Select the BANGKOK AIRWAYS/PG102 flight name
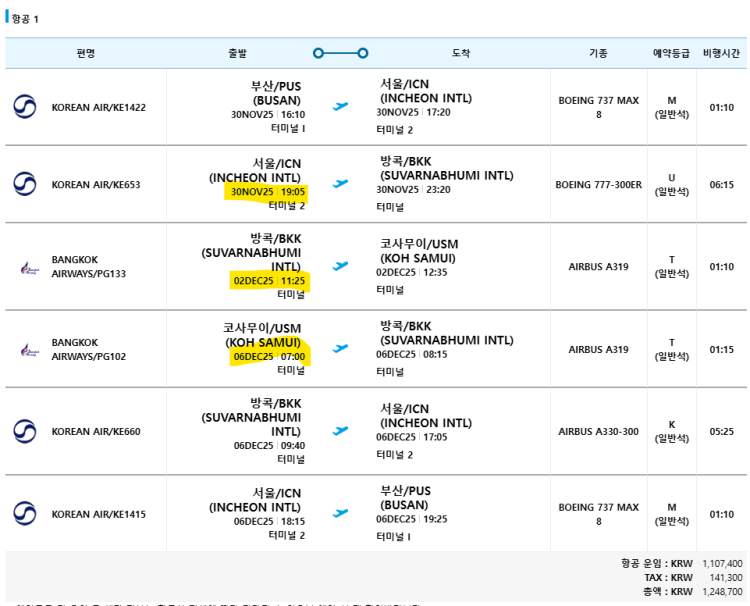750x606 pixels. (88, 350)
